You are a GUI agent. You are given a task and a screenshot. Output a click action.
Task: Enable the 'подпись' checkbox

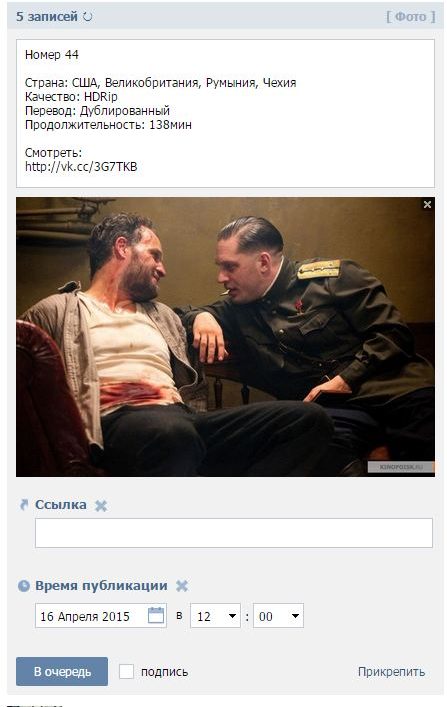pyautogui.click(x=126, y=671)
